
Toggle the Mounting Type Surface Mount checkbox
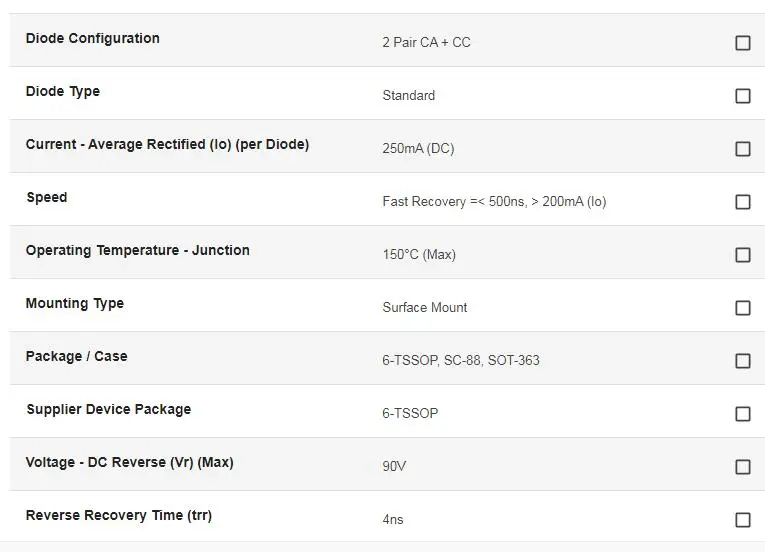click(743, 308)
